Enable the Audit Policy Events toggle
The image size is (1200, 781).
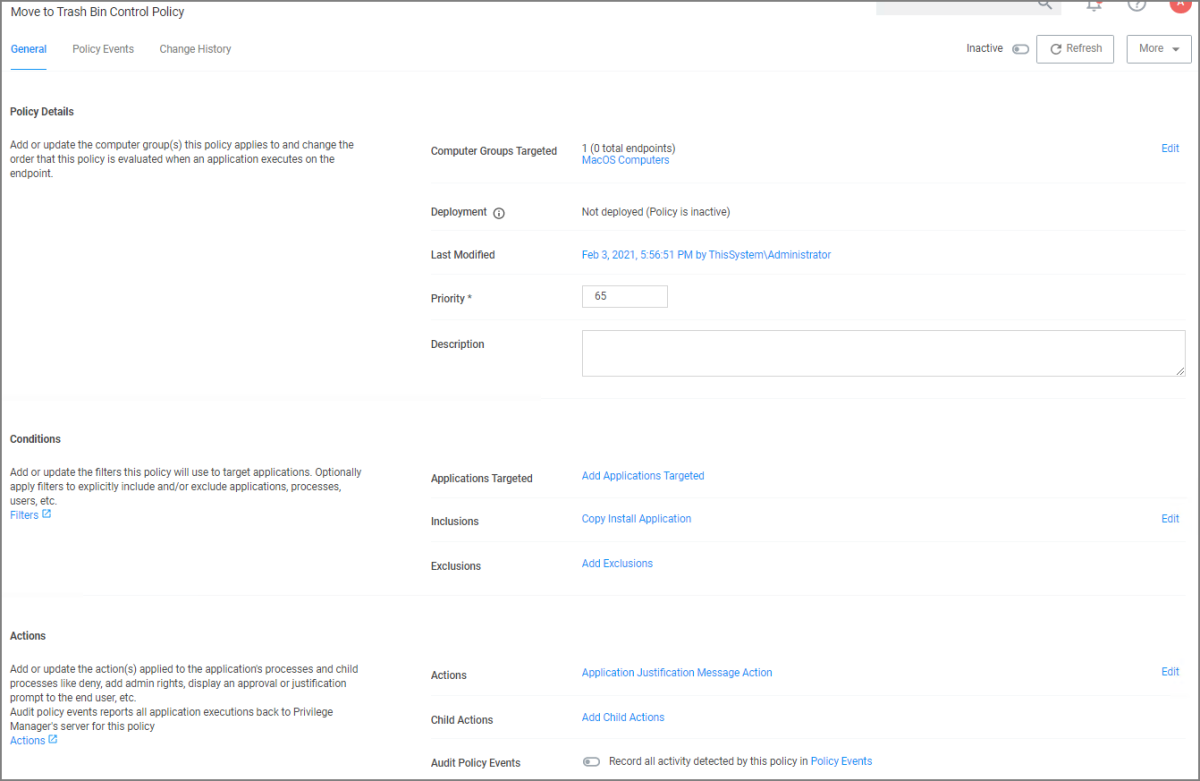(591, 762)
